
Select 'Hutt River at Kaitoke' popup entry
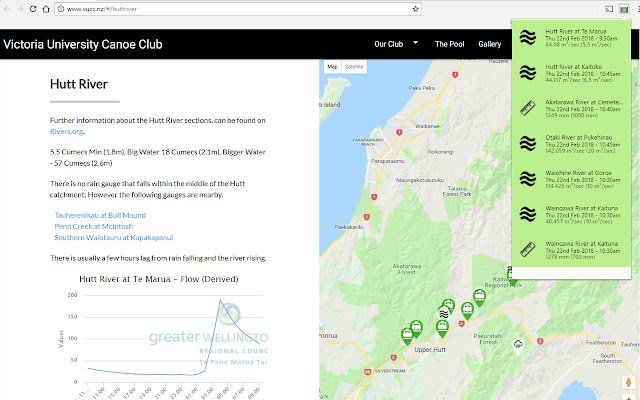tap(571, 73)
